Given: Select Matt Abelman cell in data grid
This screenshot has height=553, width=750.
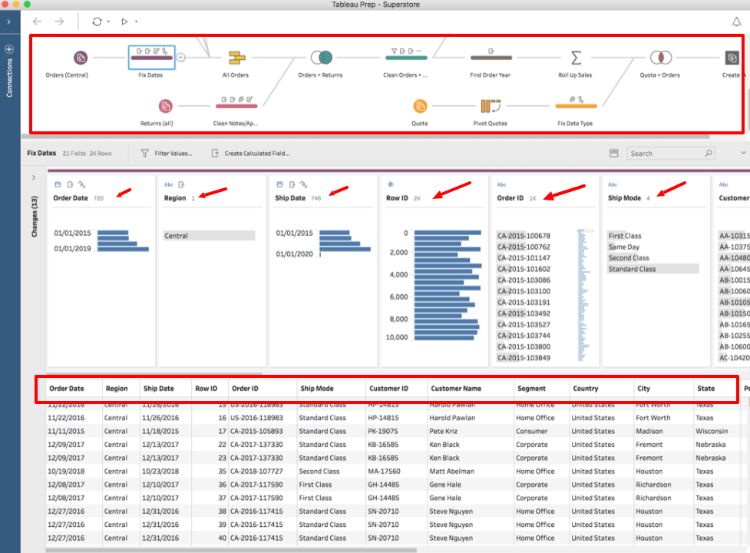Looking at the screenshot, I should tap(452, 471).
